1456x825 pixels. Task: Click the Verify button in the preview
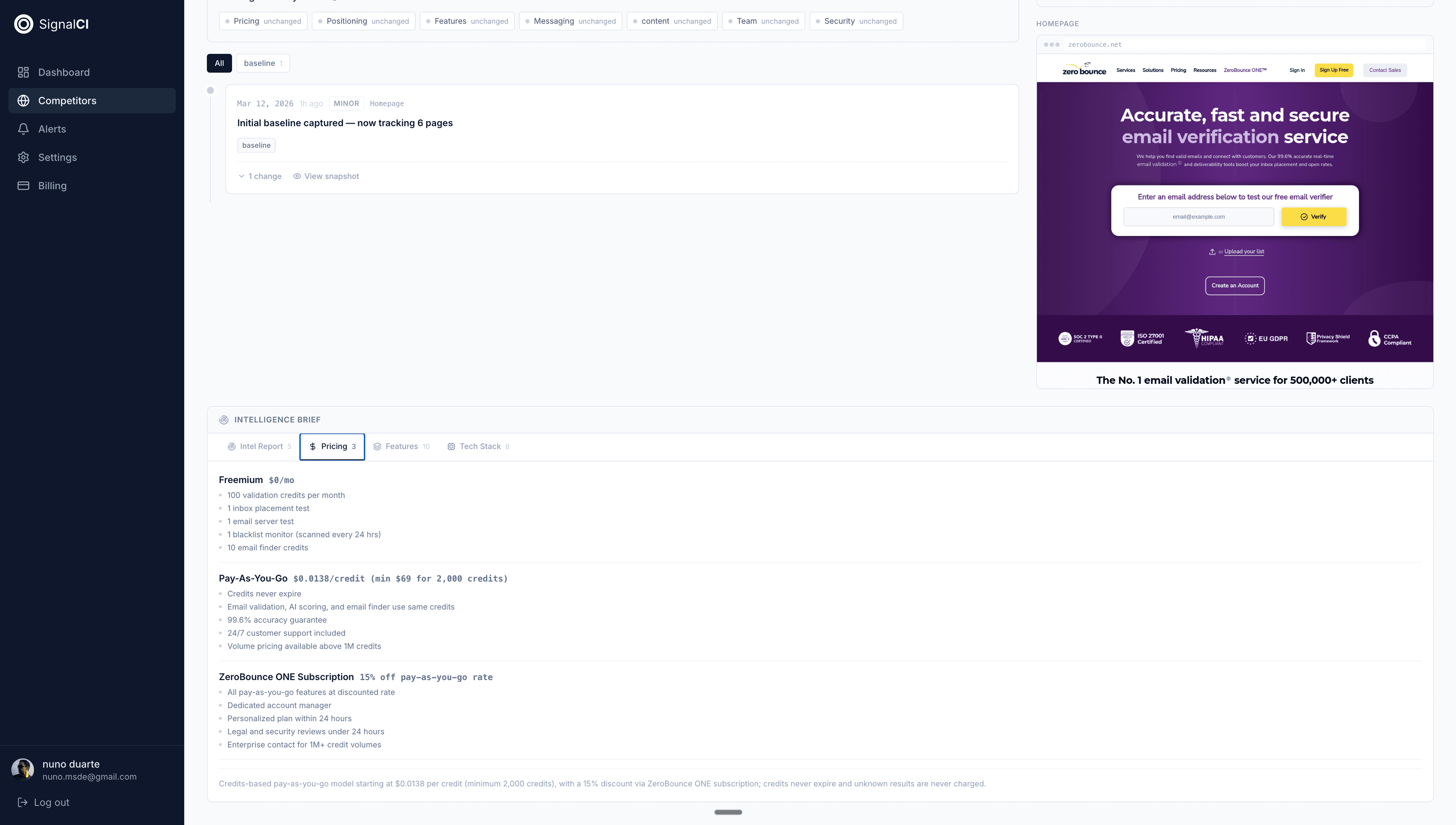1313,217
